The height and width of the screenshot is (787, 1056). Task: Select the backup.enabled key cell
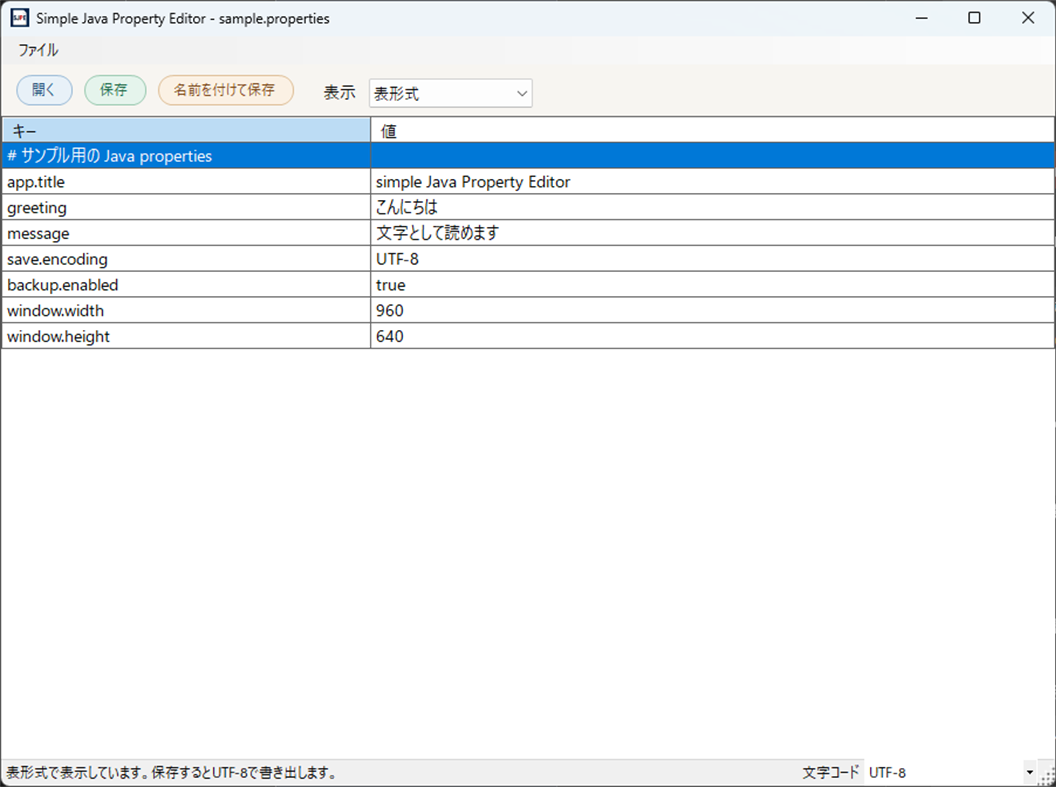186,285
